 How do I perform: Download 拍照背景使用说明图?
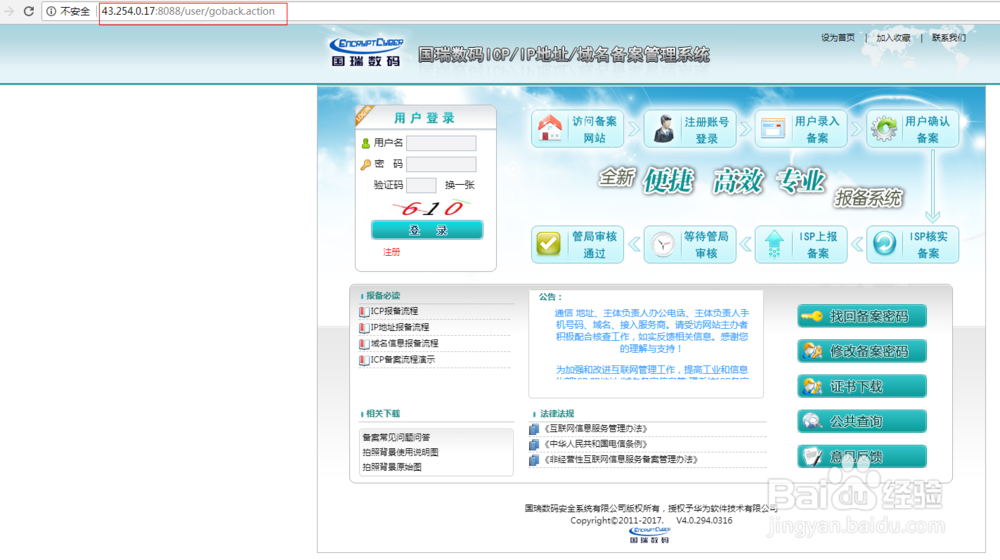coord(401,452)
